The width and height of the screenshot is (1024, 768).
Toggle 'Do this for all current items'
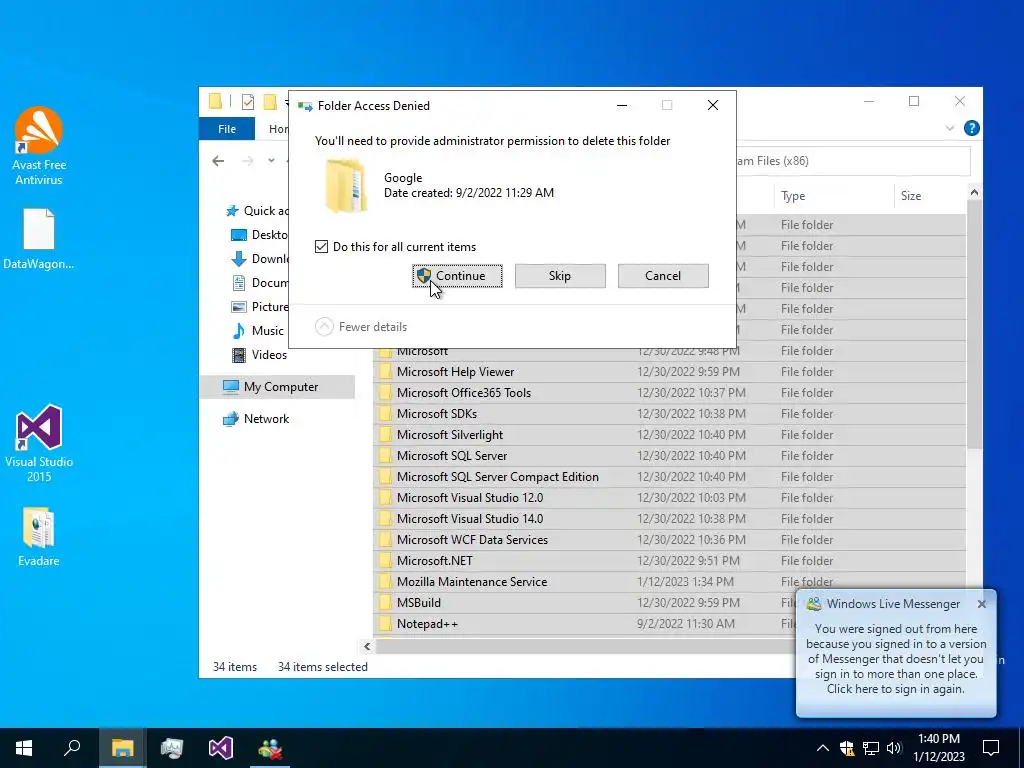point(321,246)
